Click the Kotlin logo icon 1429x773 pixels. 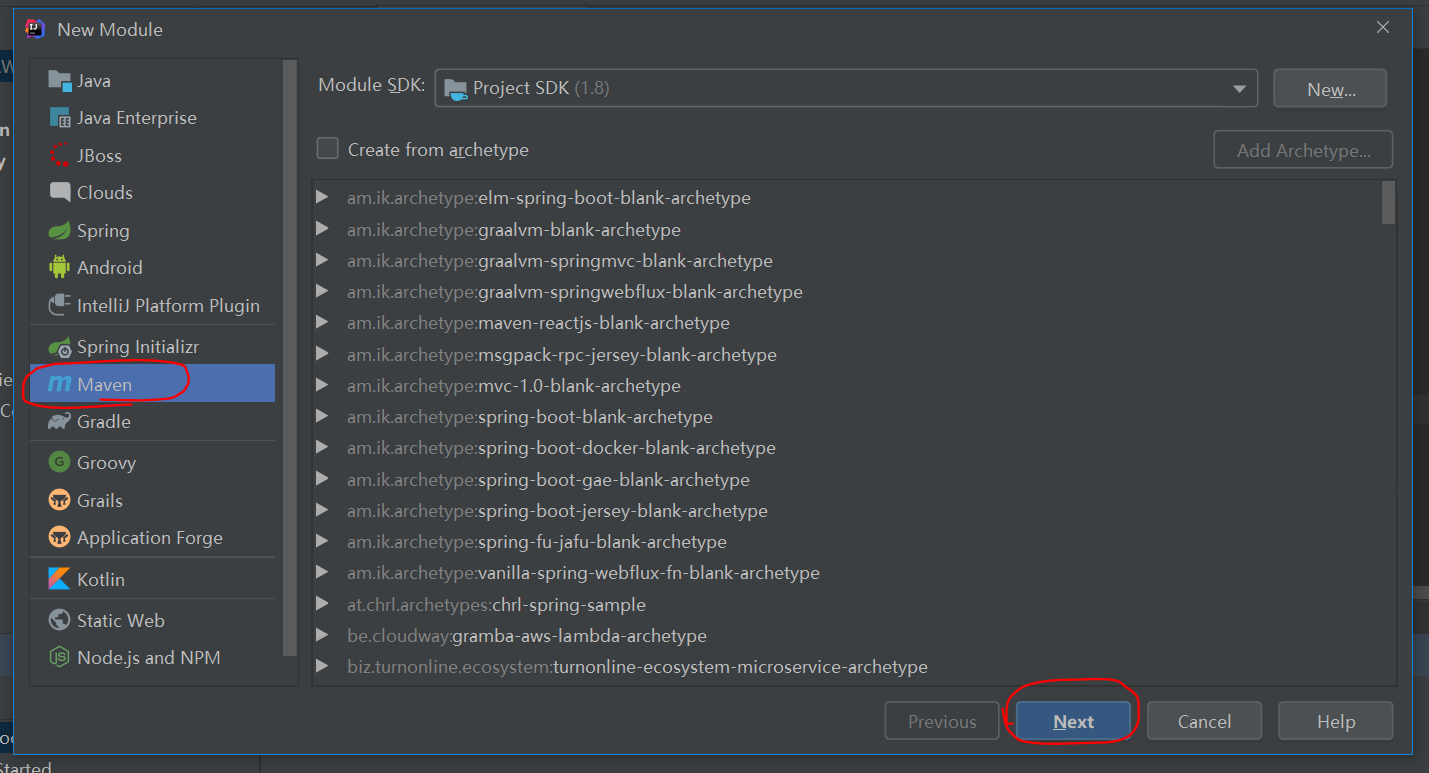(60, 580)
